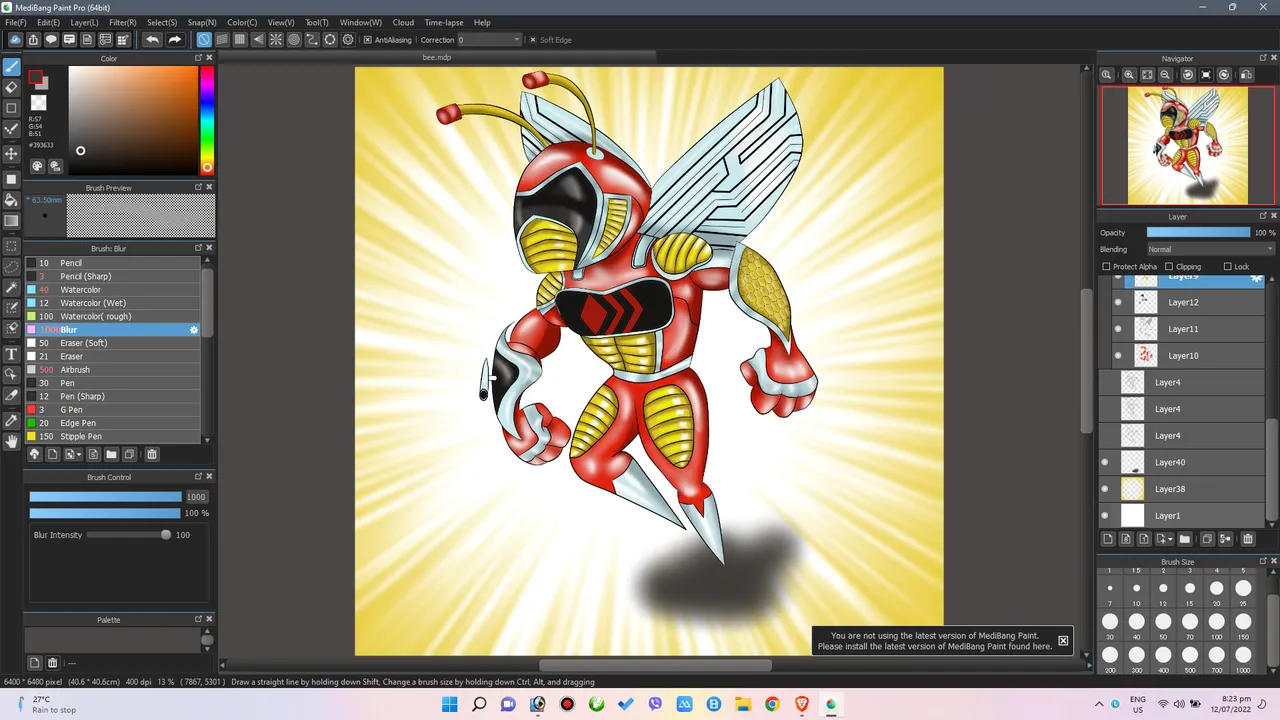
Task: Select the Eraser tool in left toolbar
Action: pyautogui.click(x=12, y=87)
